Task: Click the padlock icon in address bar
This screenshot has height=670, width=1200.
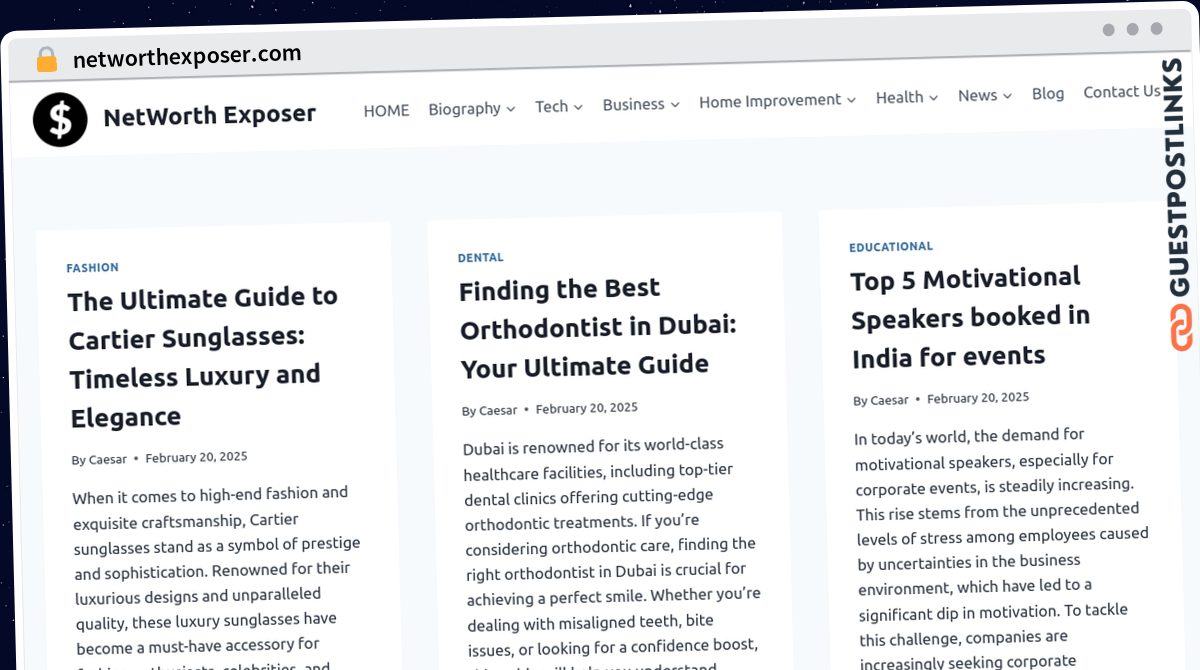Action: (x=46, y=59)
